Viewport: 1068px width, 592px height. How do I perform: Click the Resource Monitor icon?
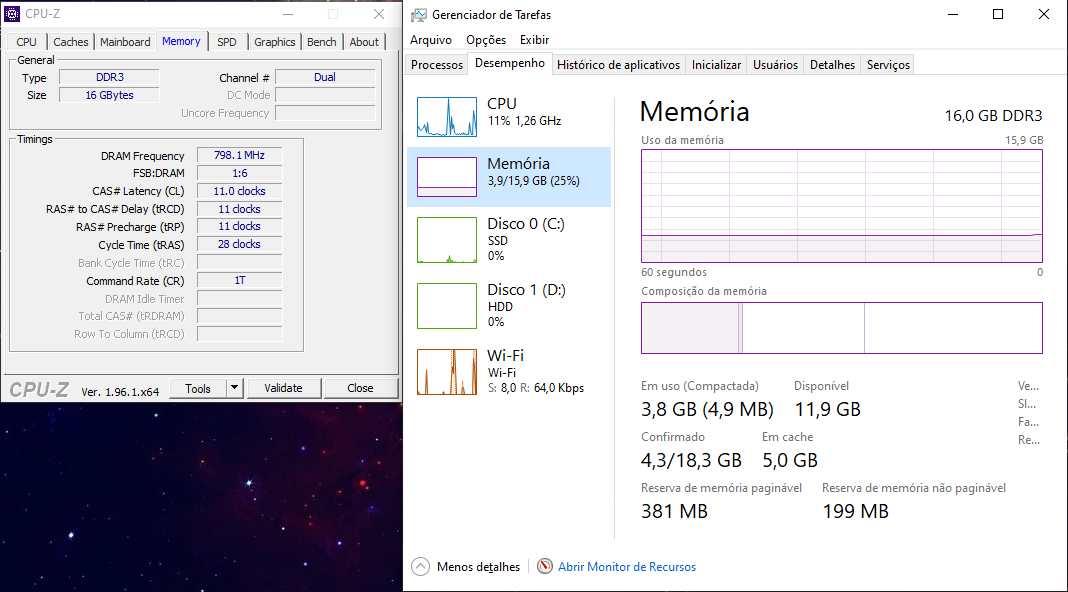tap(545, 566)
